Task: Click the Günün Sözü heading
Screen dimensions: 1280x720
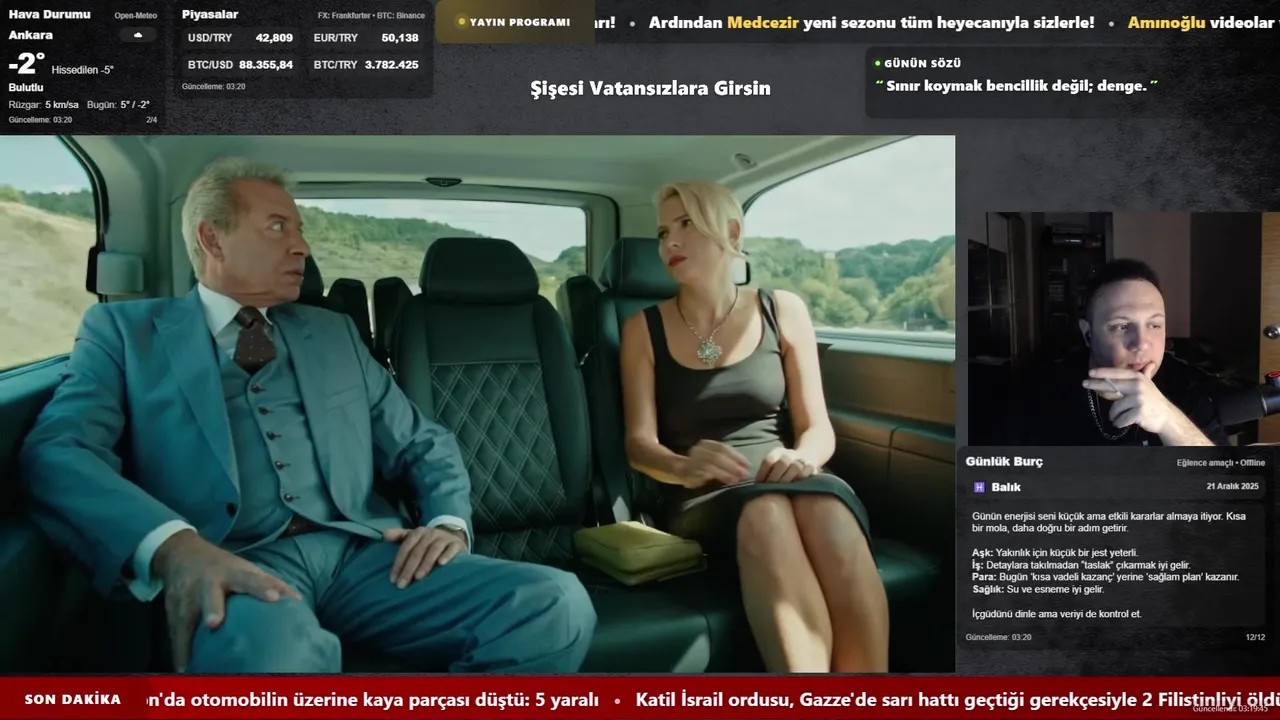Action: click(x=923, y=63)
